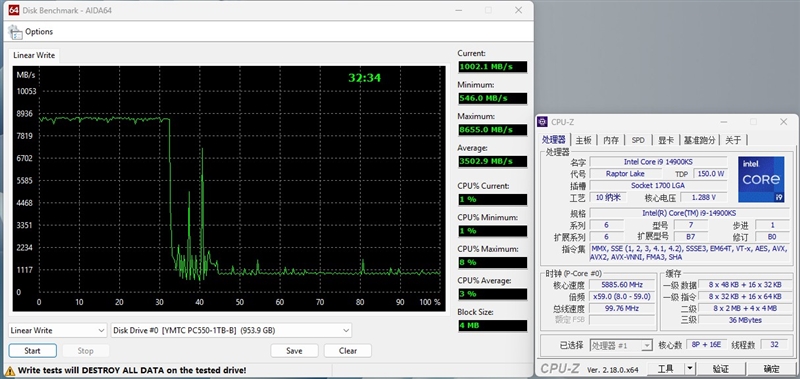Click the Save button
Viewport: 800px width, 379px height.
pyautogui.click(x=294, y=351)
